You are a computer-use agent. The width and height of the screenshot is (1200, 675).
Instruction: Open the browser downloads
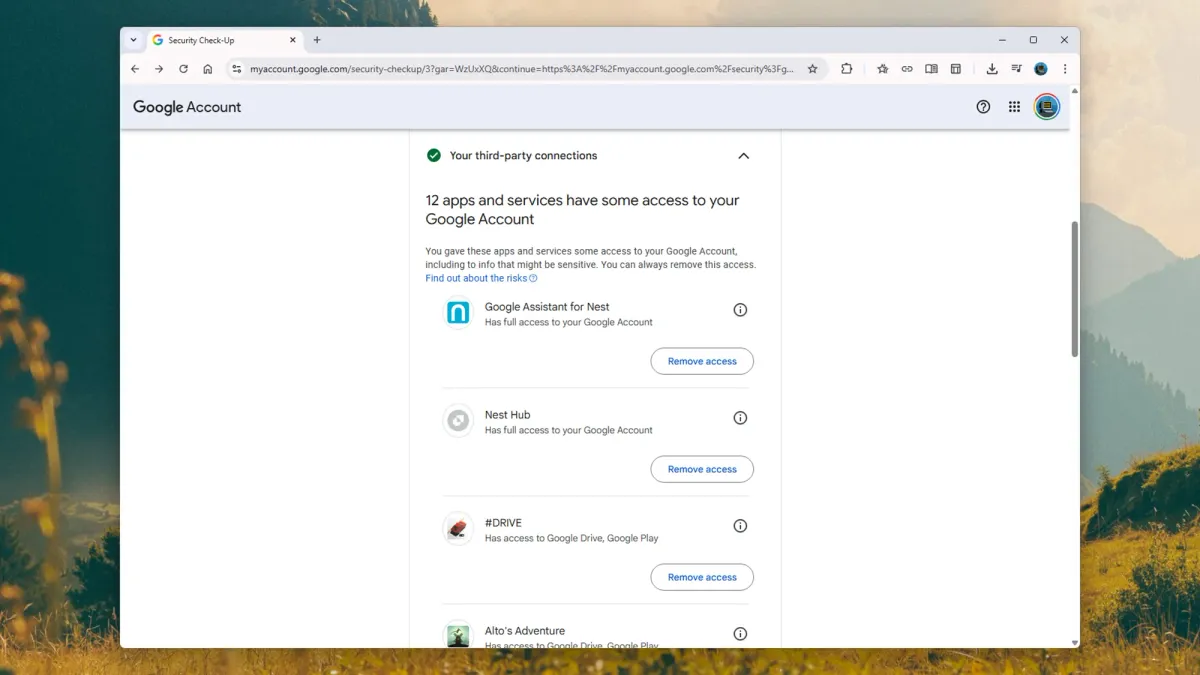(992, 69)
